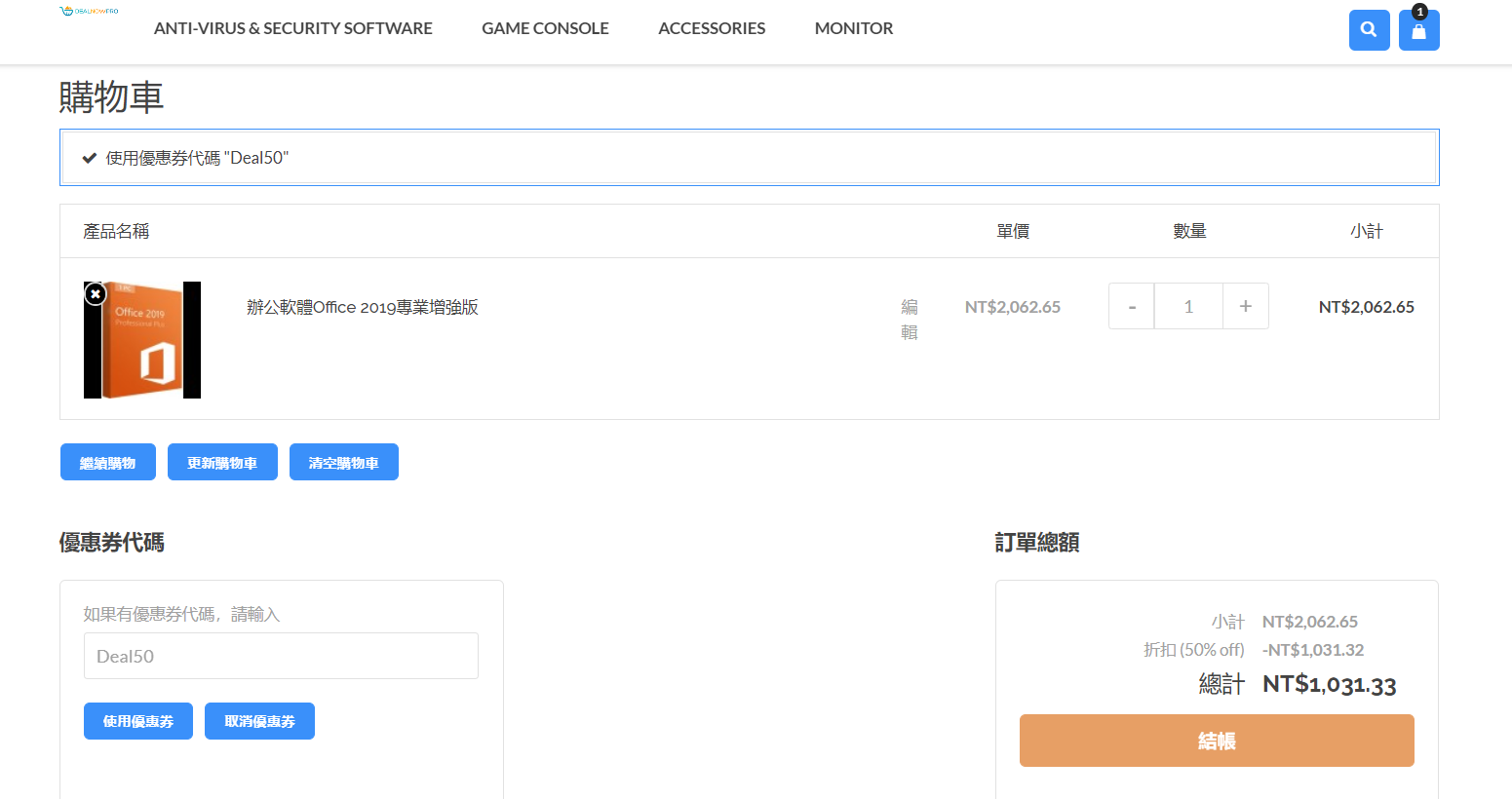Open the search icon button
Image resolution: width=1512 pixels, height=799 pixels.
coord(1369,30)
